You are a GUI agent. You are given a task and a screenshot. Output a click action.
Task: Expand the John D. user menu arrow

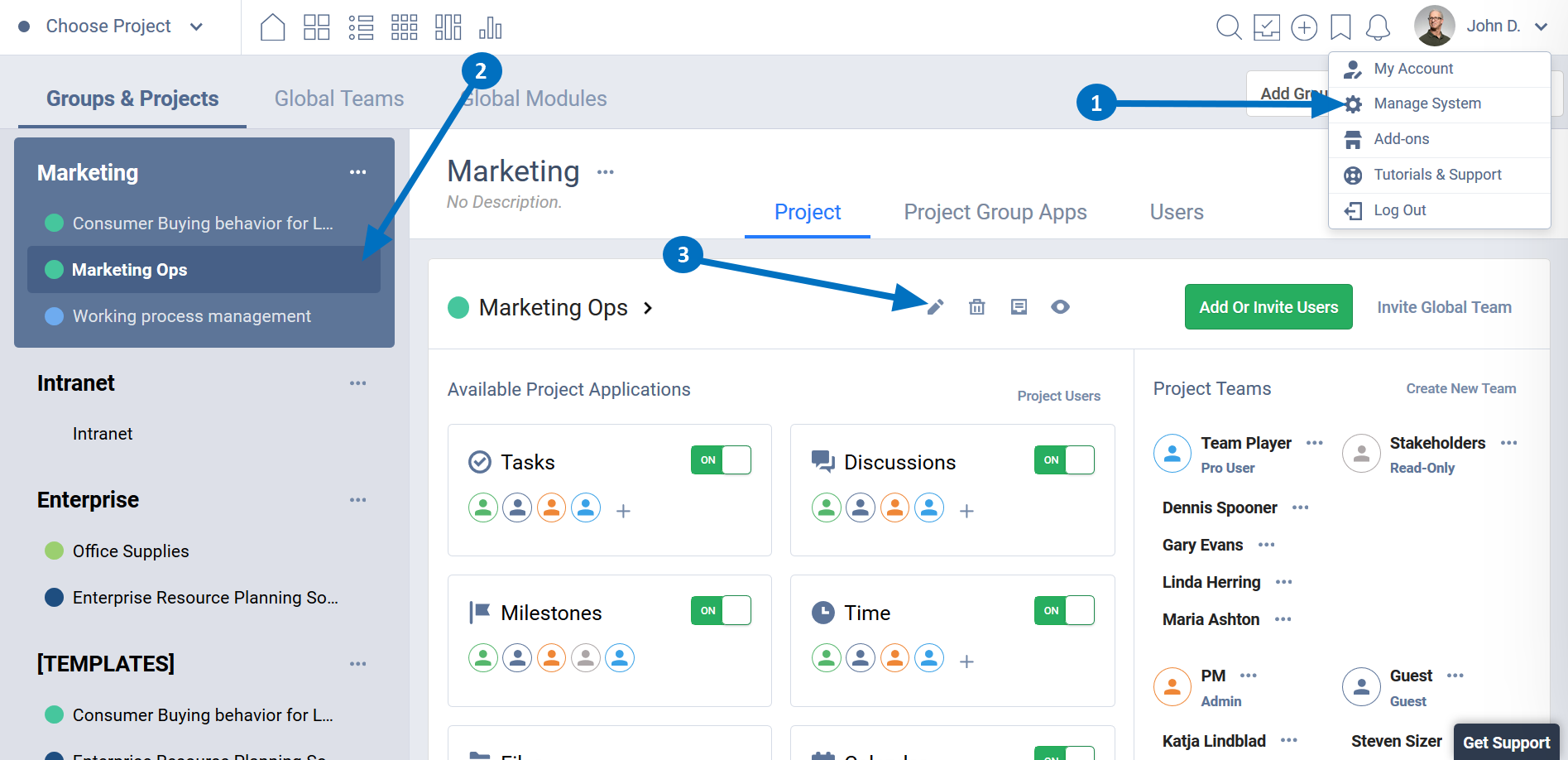point(1541,26)
